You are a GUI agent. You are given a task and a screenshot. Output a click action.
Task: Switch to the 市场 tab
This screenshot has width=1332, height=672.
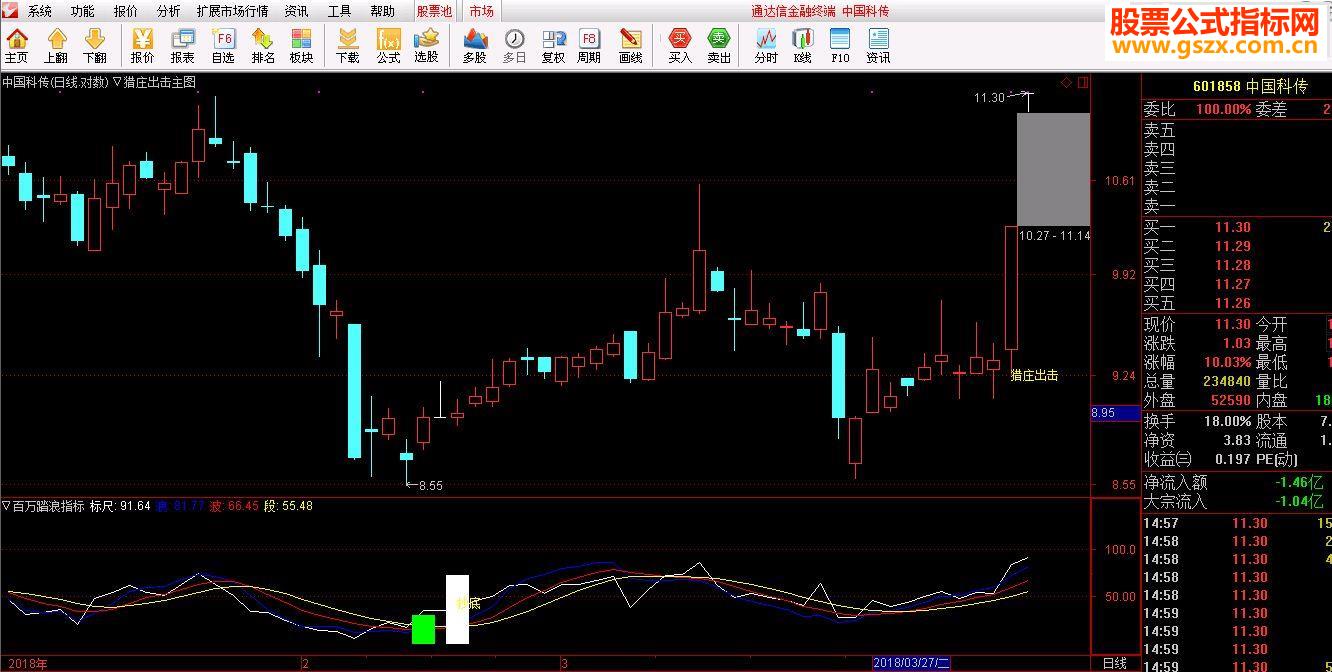[481, 11]
